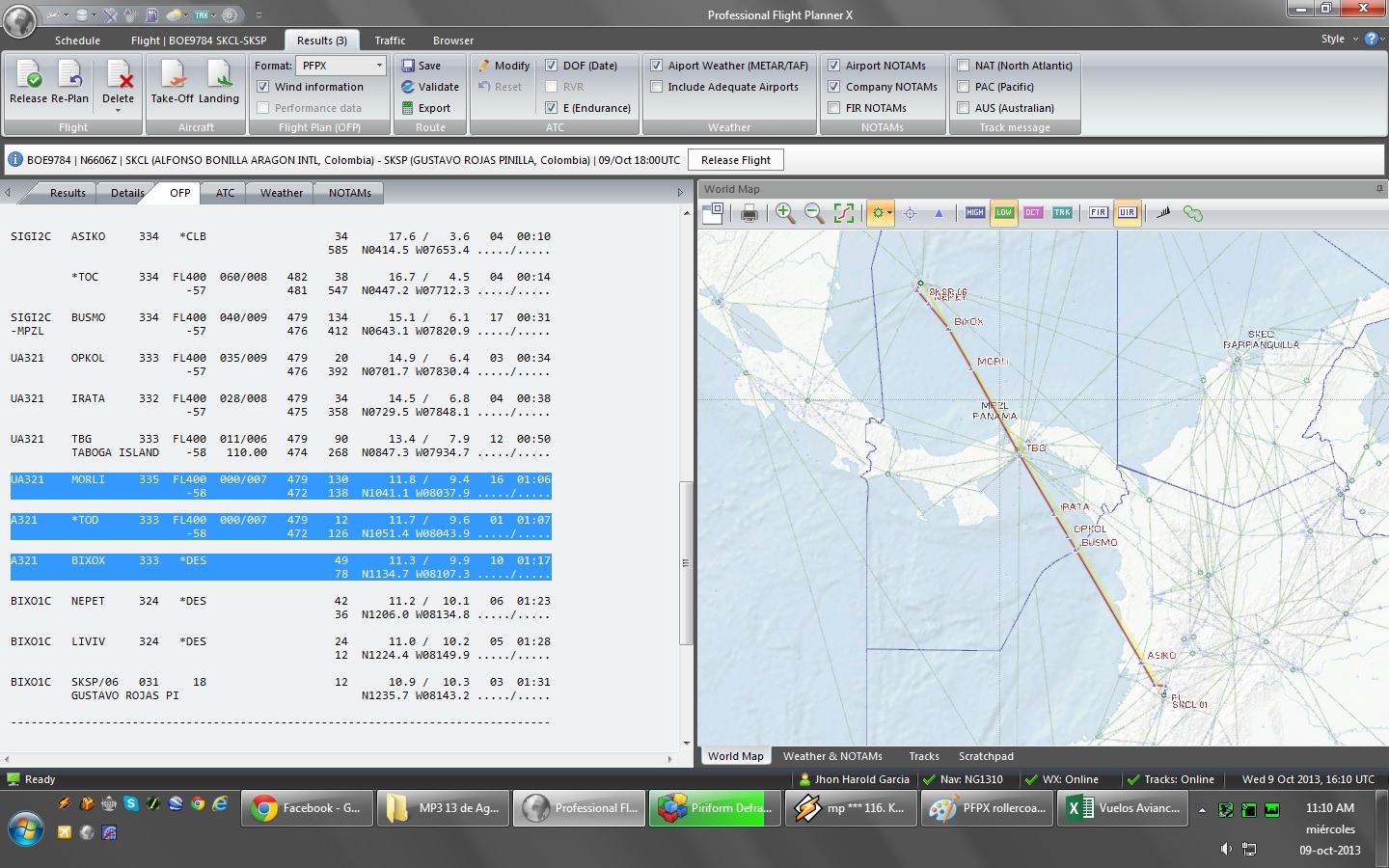Toggle HIGH airways on map

click(975, 212)
